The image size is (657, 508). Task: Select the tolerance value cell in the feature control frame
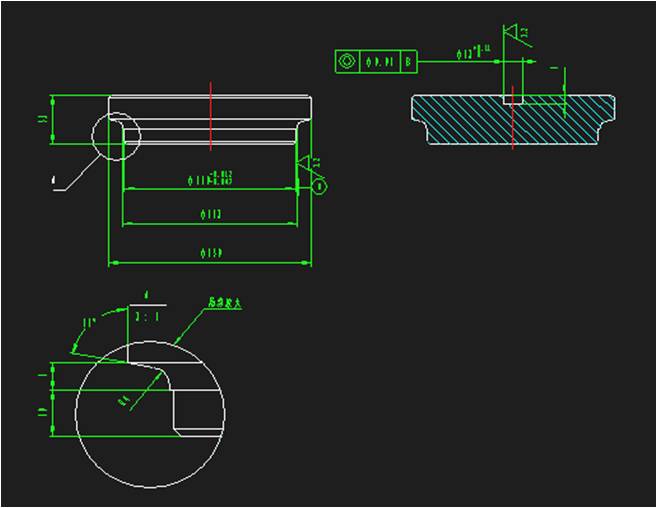[x=379, y=62]
